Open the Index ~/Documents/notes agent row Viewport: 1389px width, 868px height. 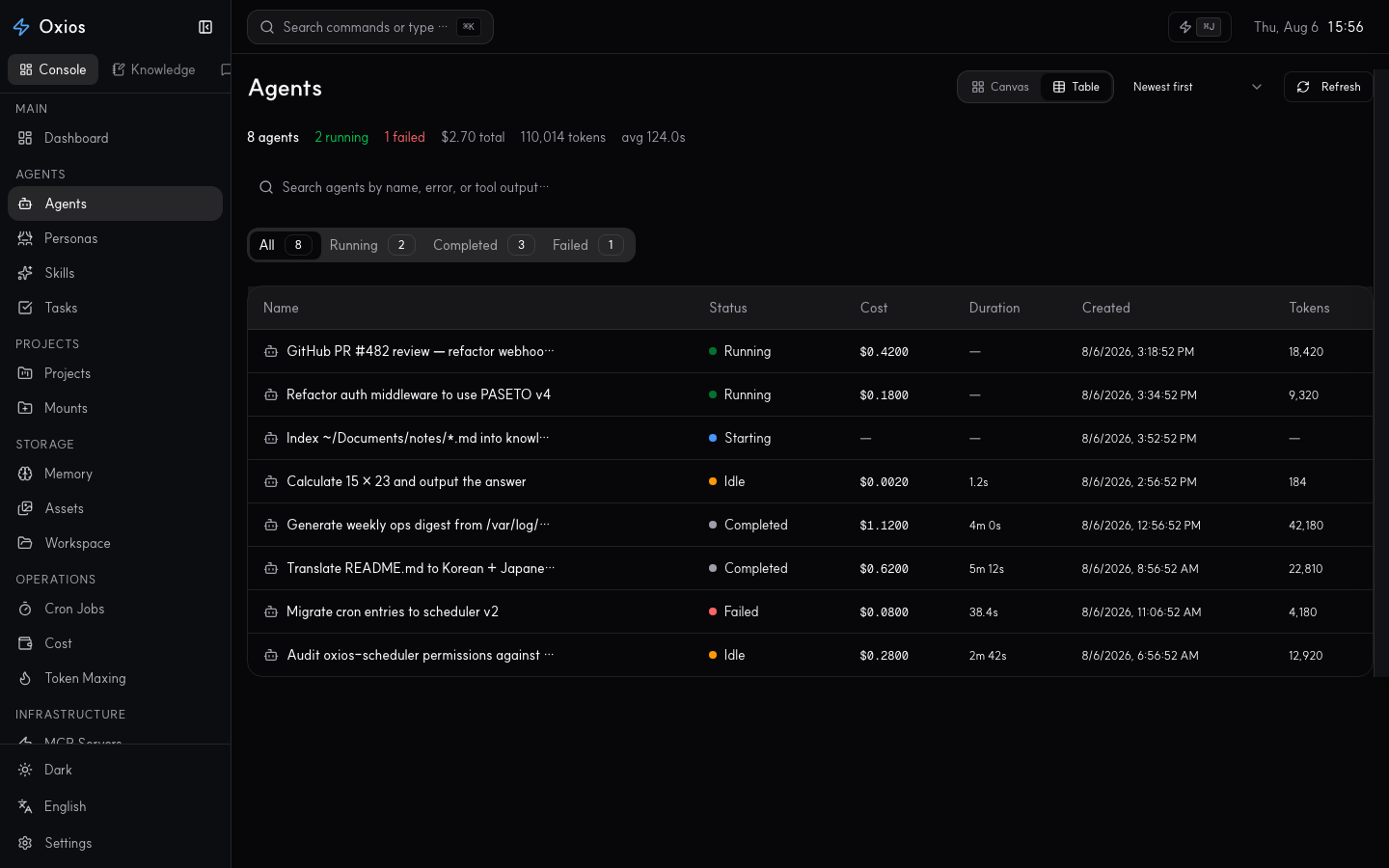[810, 438]
